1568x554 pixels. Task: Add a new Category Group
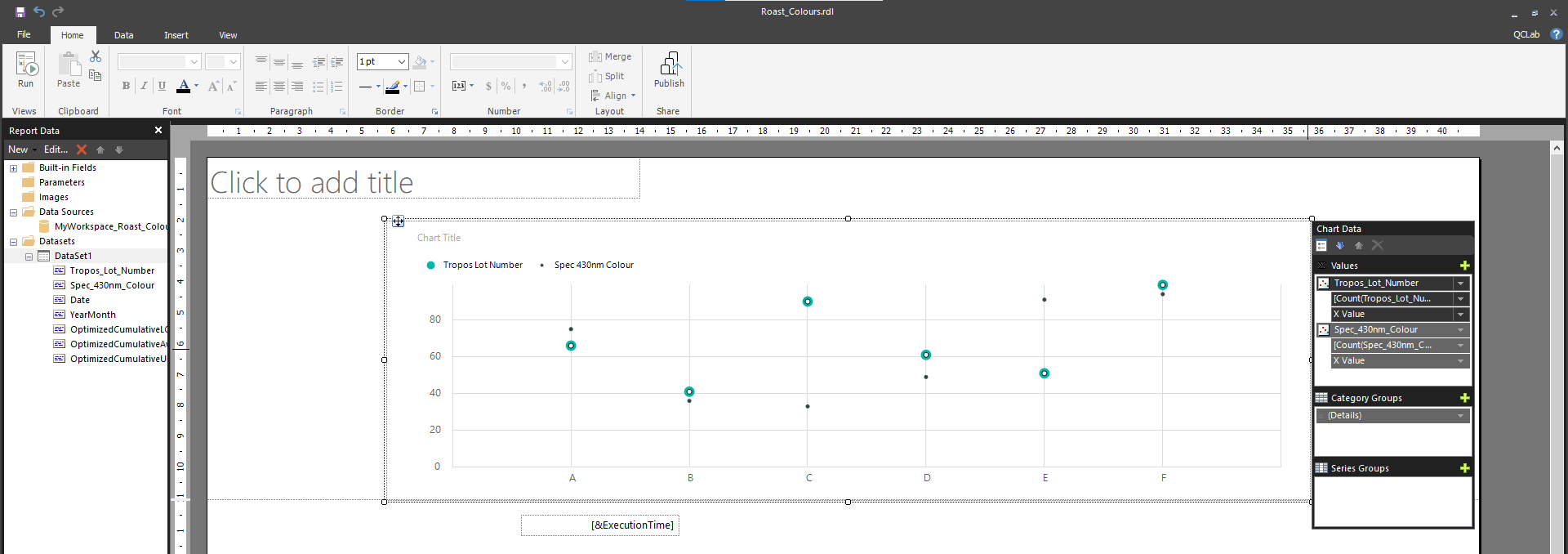click(x=1465, y=398)
